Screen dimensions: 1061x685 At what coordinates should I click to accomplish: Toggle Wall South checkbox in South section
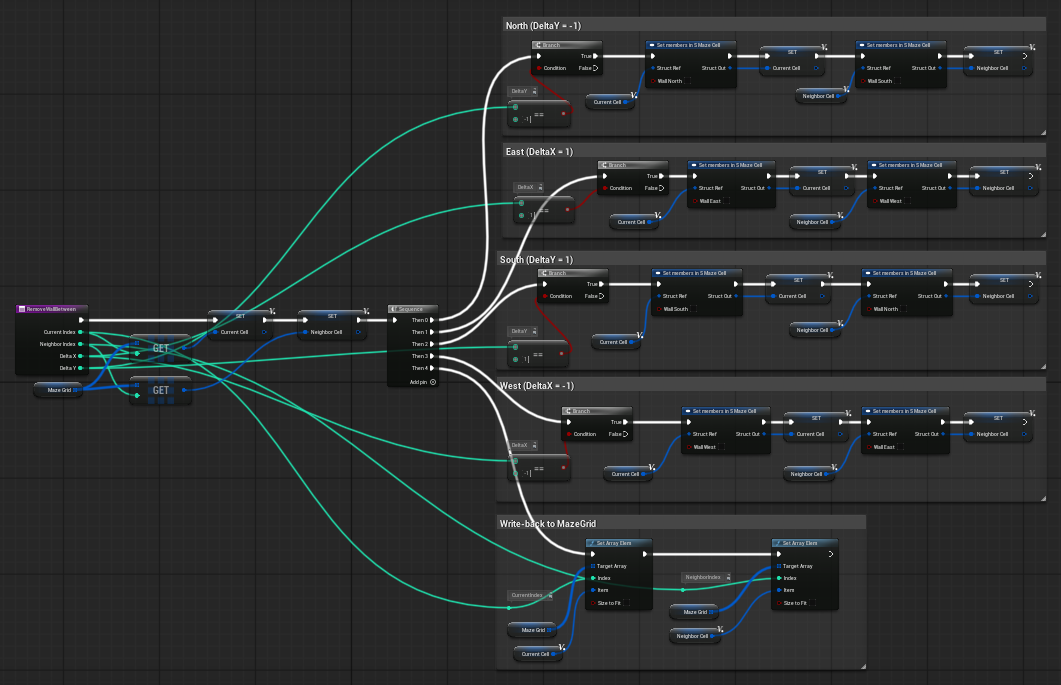tap(694, 309)
